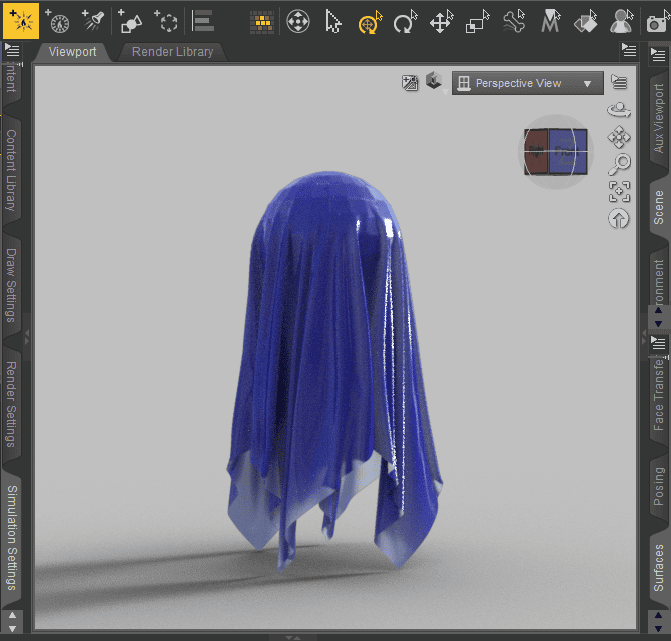Open the Surfaces side tab

pos(659,568)
